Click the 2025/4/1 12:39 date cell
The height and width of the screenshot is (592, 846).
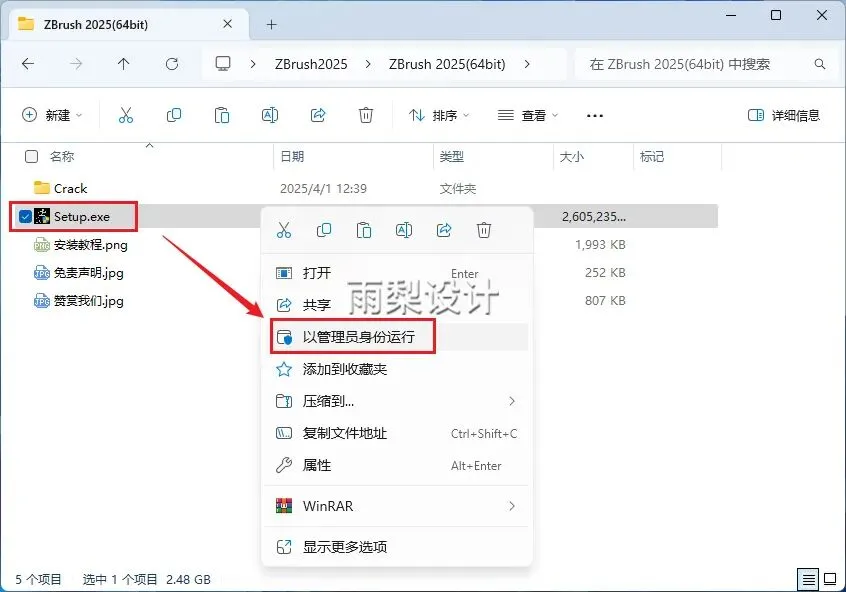click(323, 188)
